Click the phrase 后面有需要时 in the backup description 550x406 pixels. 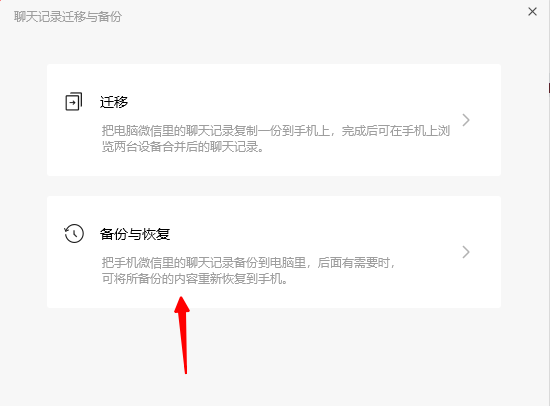pyautogui.click(x=353, y=262)
